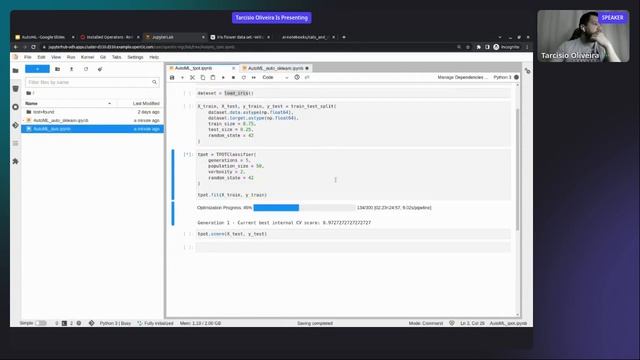Open the File menu
The image size is (640, 360).
(28, 57)
